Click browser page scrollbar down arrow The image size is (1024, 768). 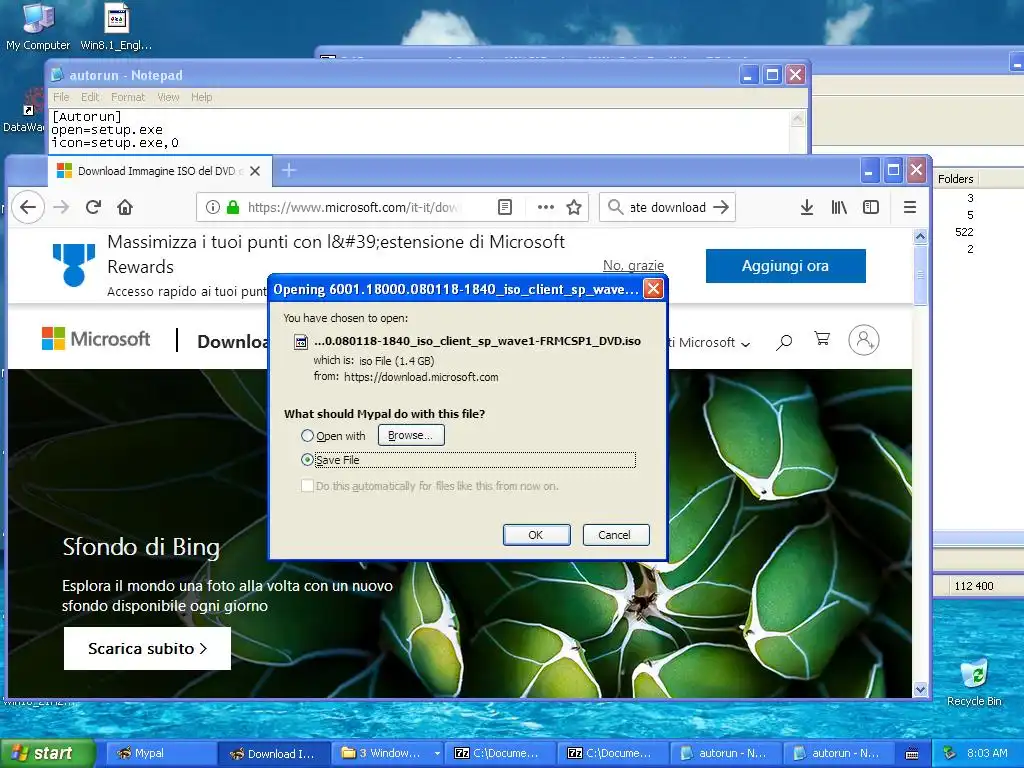(920, 689)
